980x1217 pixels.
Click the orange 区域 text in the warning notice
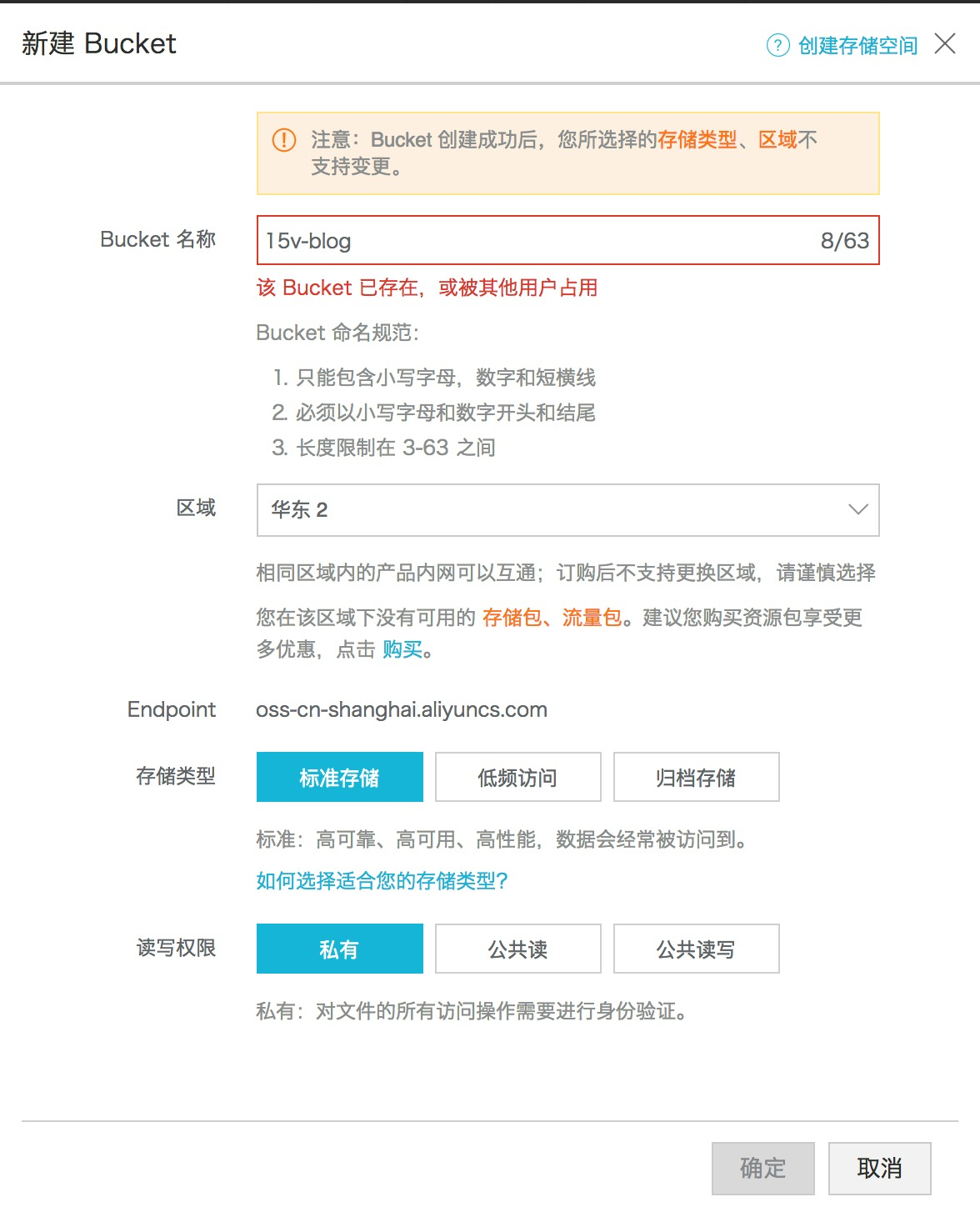pos(777,140)
